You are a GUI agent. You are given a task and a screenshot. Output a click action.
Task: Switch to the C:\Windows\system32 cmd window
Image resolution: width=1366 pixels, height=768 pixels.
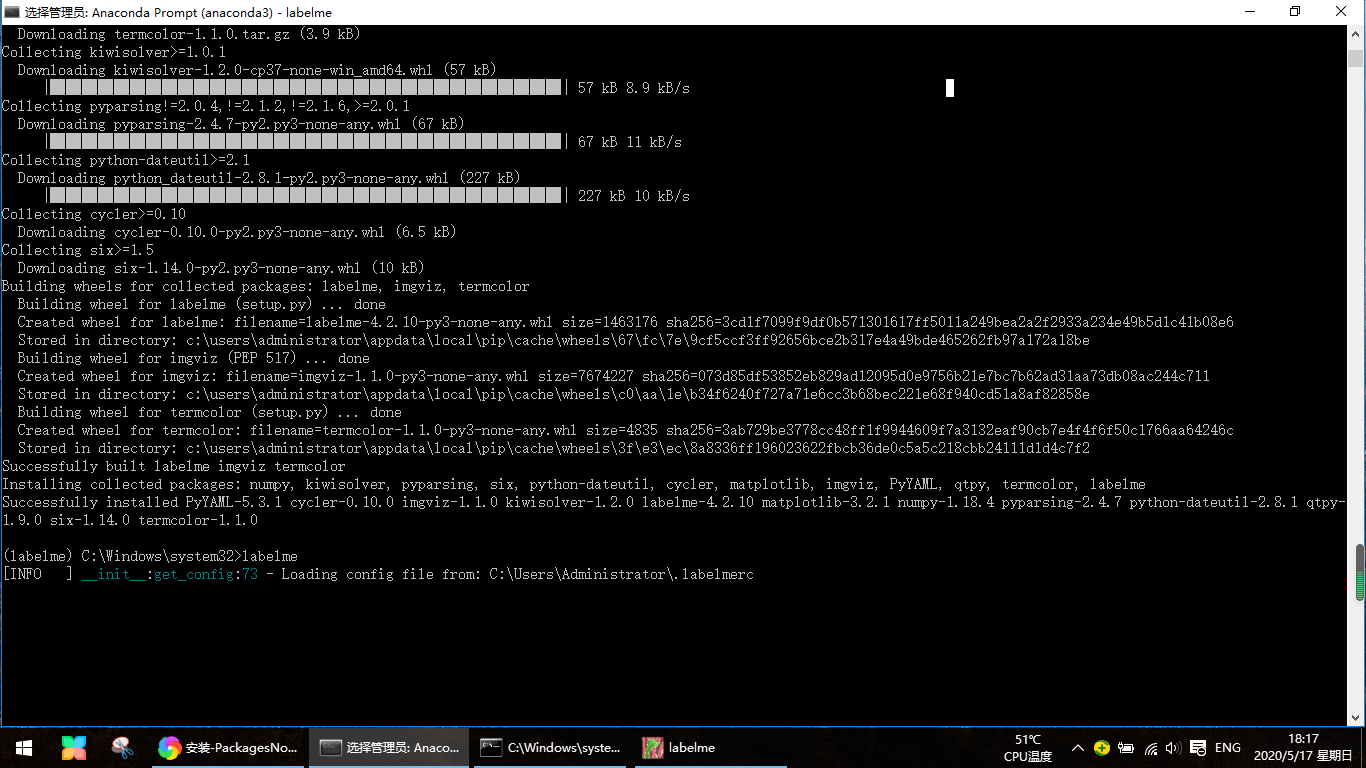[x=551, y=748]
